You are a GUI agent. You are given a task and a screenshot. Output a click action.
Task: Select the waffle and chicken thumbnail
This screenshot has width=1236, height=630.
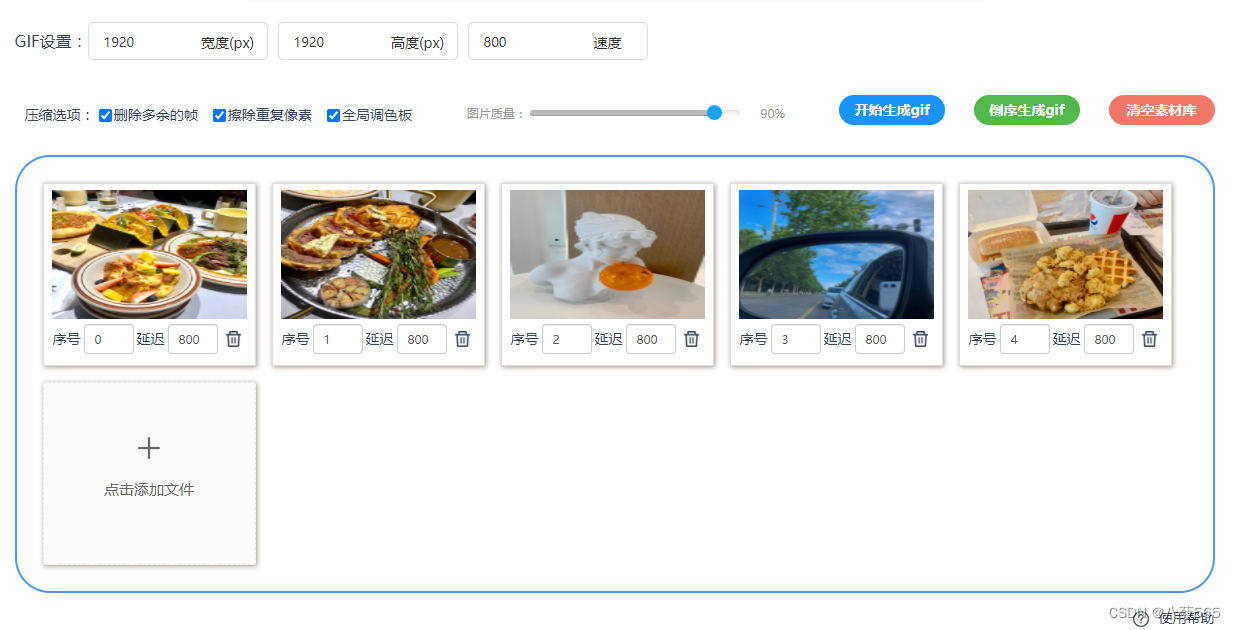[1065, 255]
